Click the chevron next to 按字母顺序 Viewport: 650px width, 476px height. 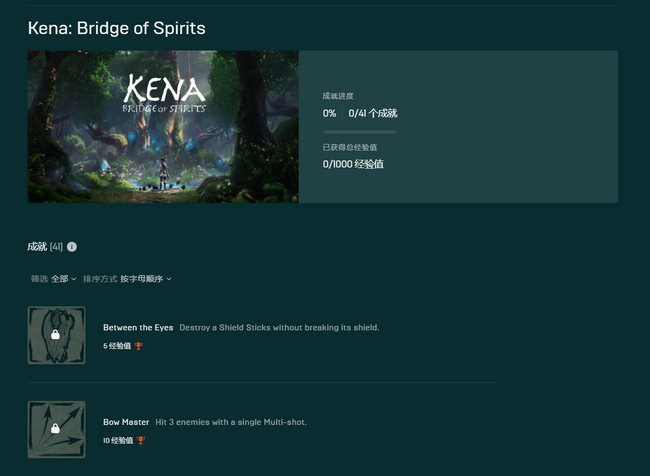pyautogui.click(x=169, y=279)
